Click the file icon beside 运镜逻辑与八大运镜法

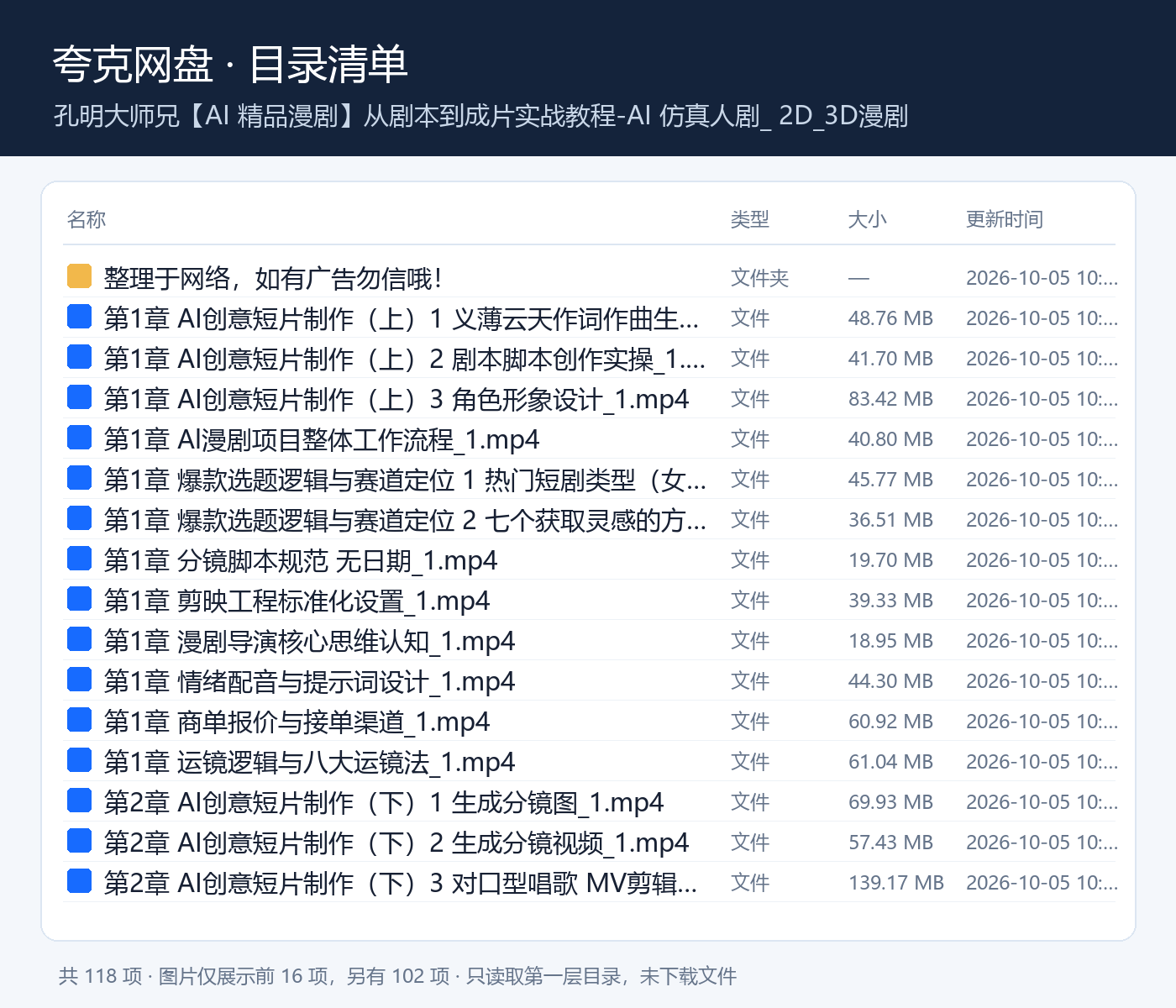click(x=79, y=760)
